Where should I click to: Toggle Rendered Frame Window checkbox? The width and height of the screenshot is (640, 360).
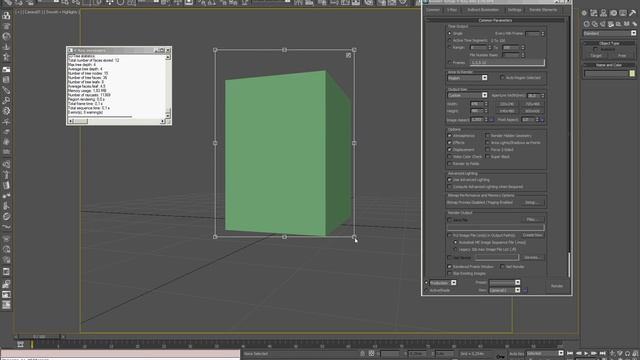tap(450, 267)
